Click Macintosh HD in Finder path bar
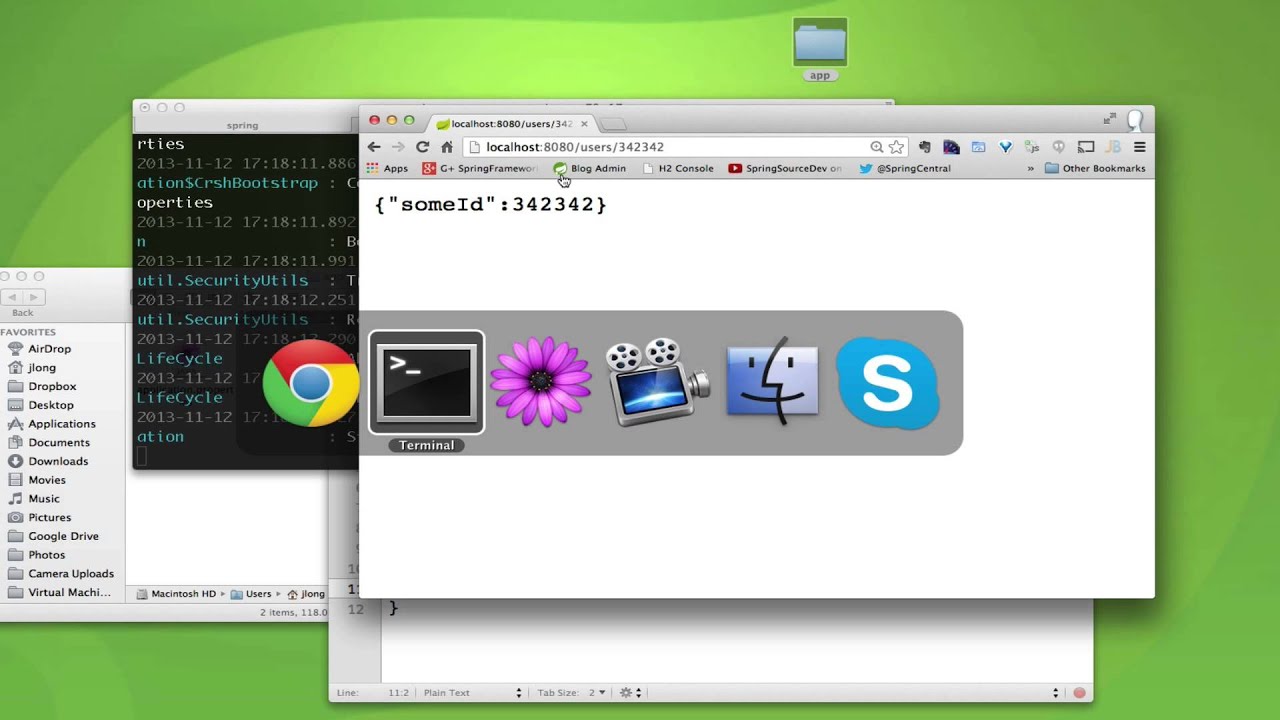 click(x=176, y=594)
